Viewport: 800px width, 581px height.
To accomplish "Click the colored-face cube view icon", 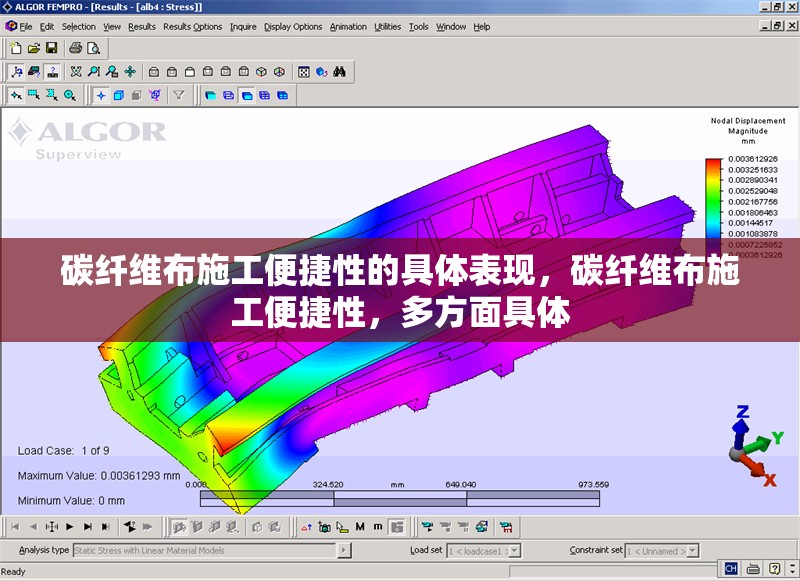I will click(279, 72).
